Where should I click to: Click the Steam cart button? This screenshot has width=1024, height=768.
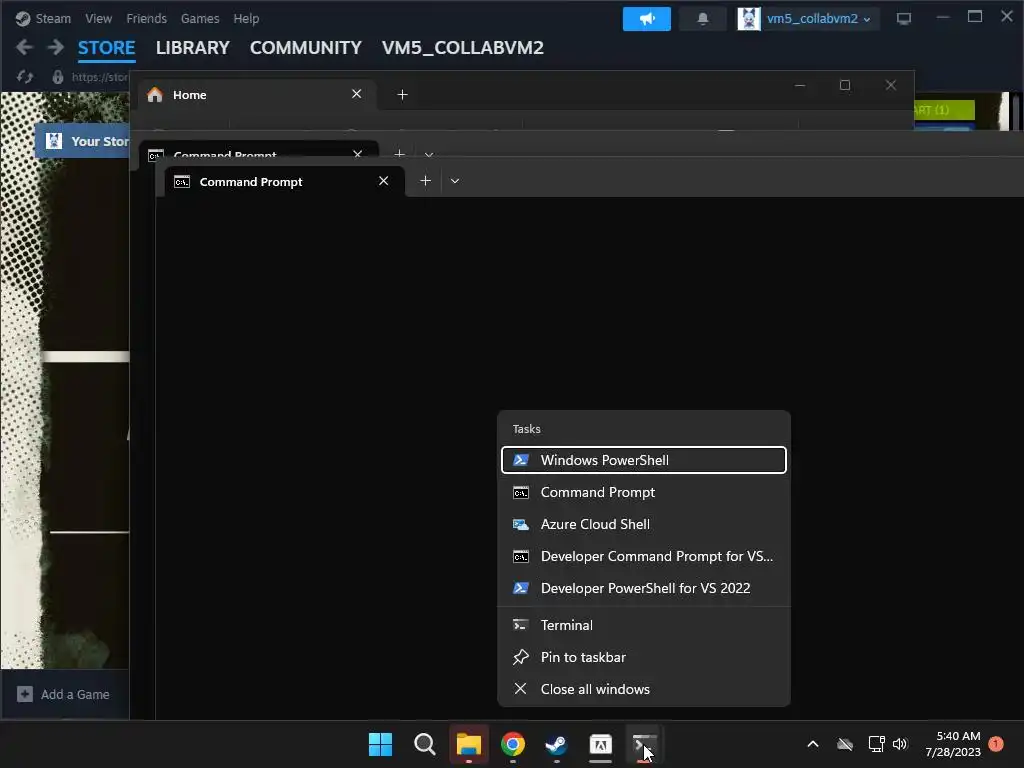943,110
